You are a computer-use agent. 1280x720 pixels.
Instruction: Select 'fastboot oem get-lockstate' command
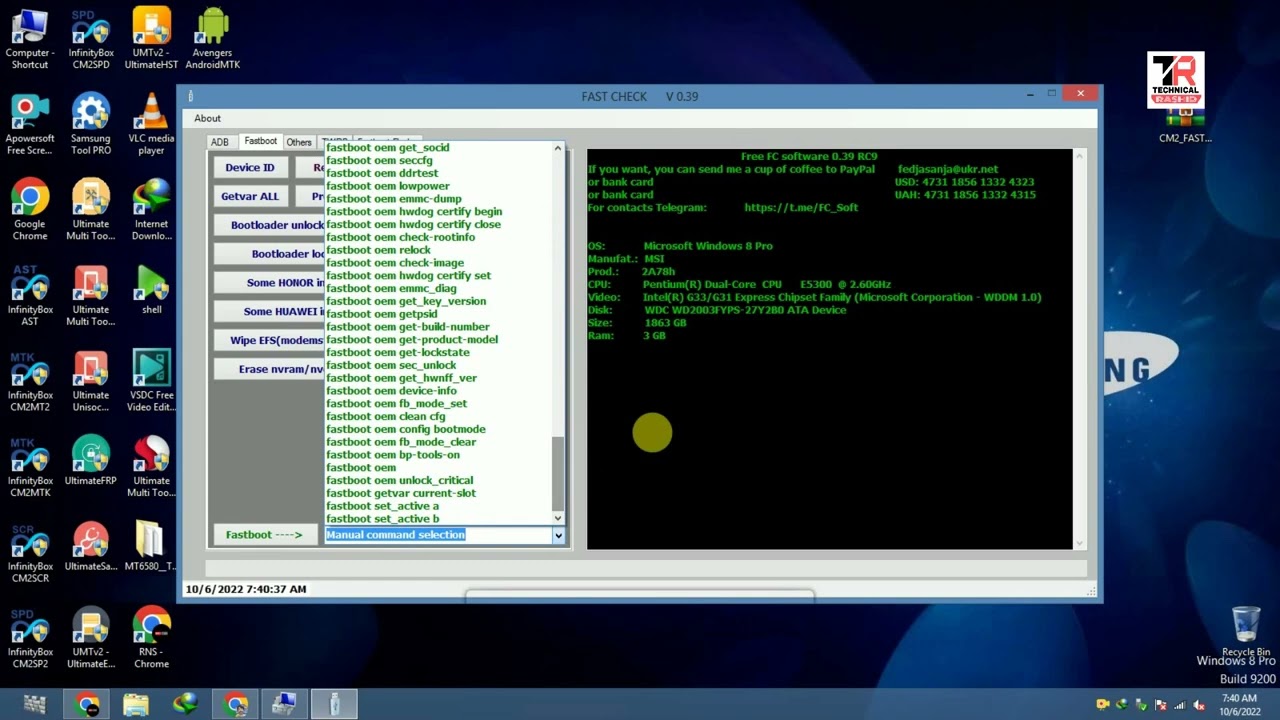398,353
